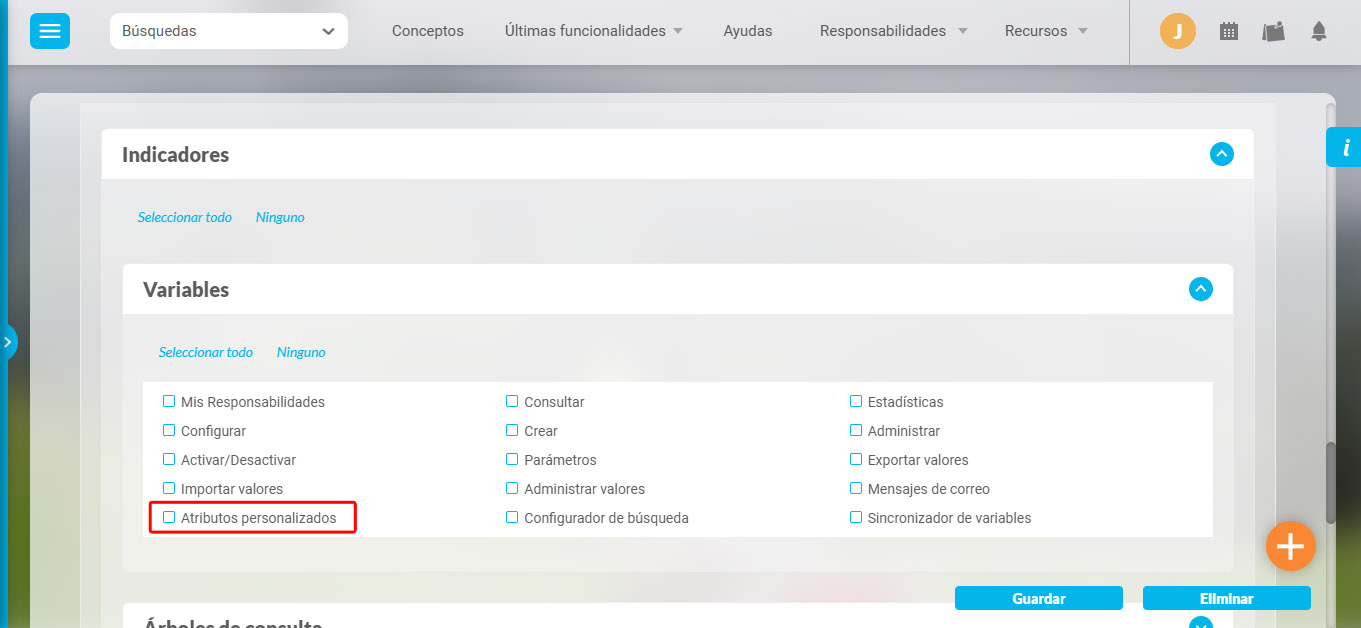Expand the left sidebar arrow handle
Screen dimensions: 1361x628
point(8,342)
